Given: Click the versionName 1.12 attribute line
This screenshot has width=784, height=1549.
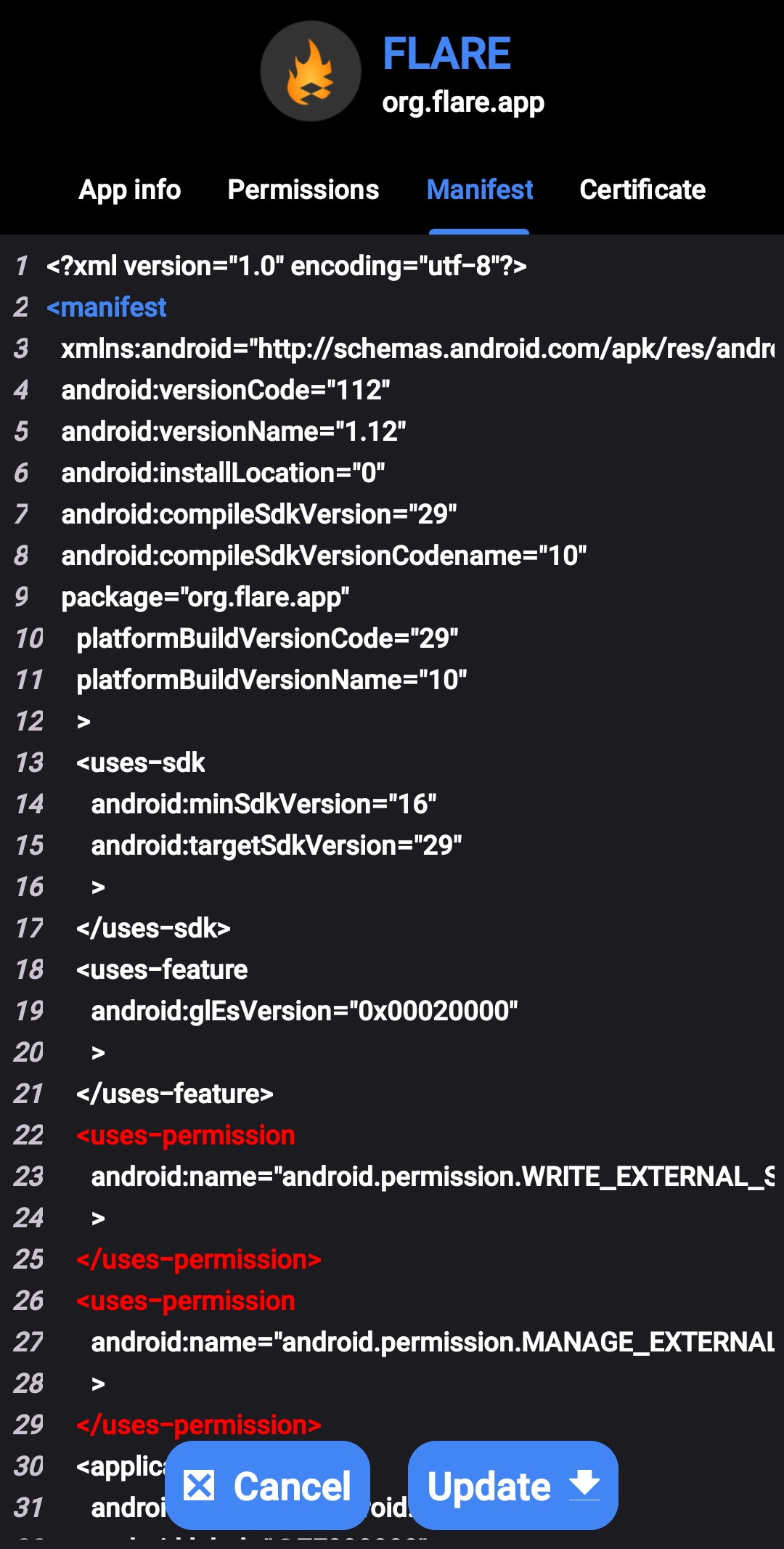Looking at the screenshot, I should (234, 431).
